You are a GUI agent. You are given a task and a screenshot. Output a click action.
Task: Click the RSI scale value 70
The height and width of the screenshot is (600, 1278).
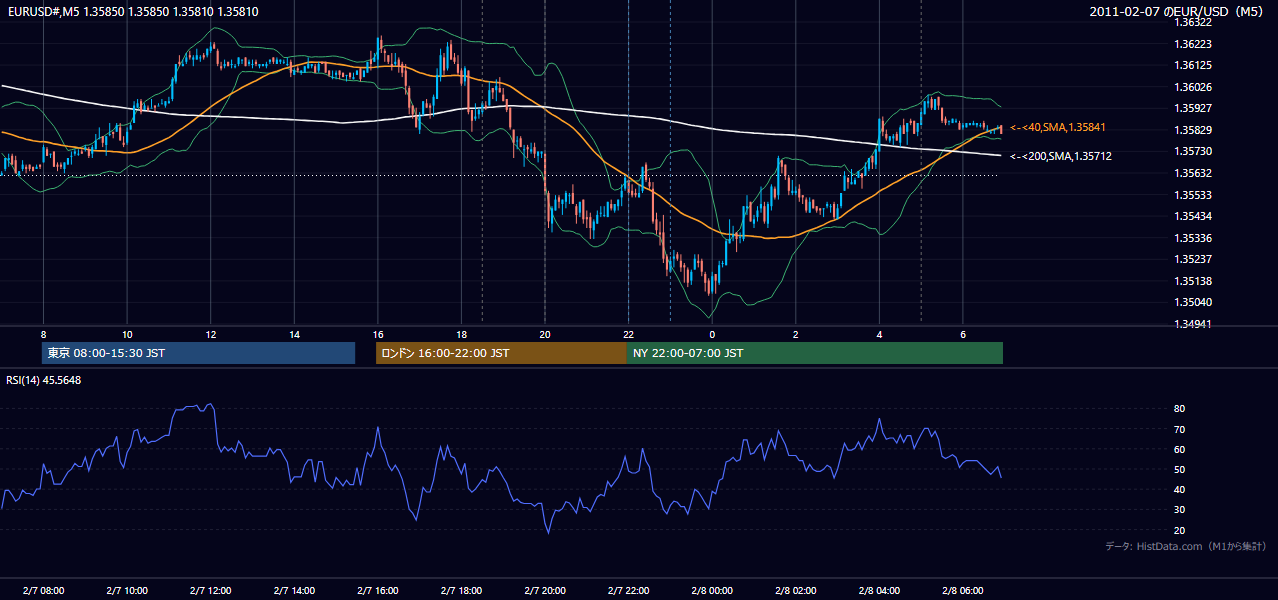pyautogui.click(x=1180, y=429)
